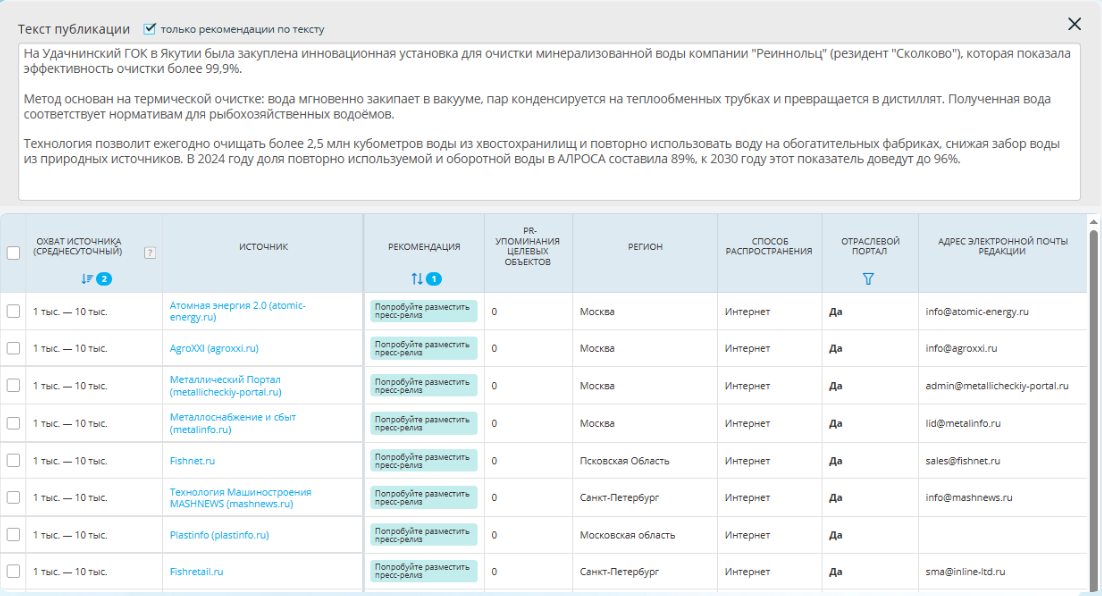Click the sort icon under Охват источника
This screenshot has width=1102, height=596.
click(x=87, y=279)
